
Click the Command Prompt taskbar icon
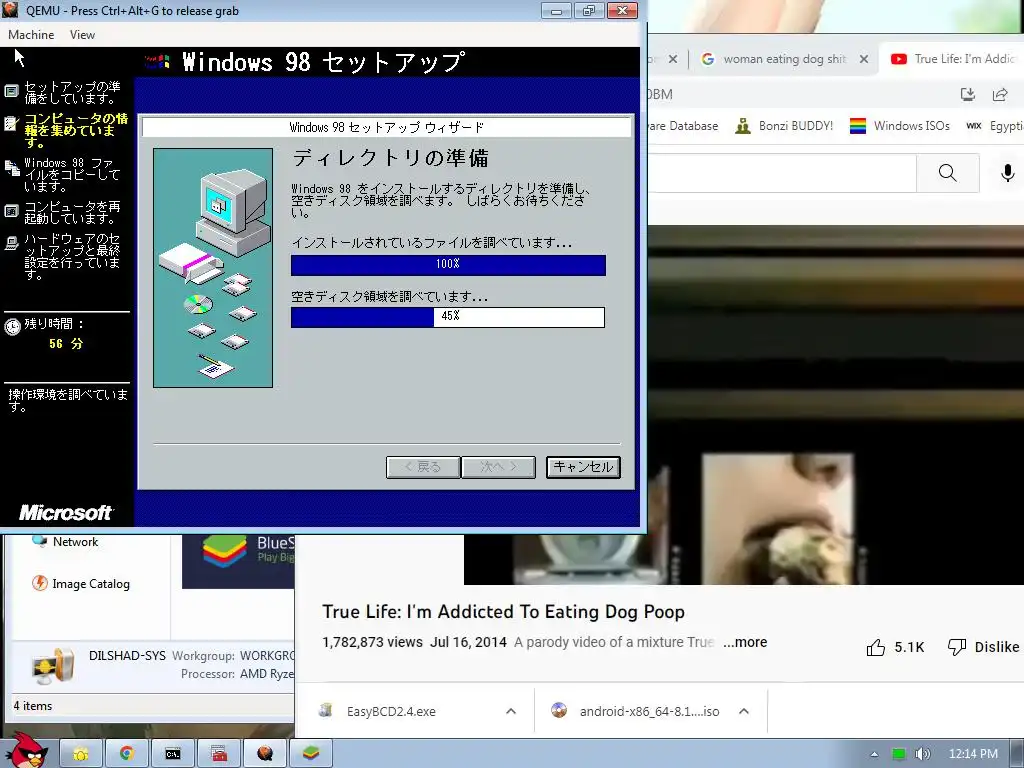pos(172,754)
